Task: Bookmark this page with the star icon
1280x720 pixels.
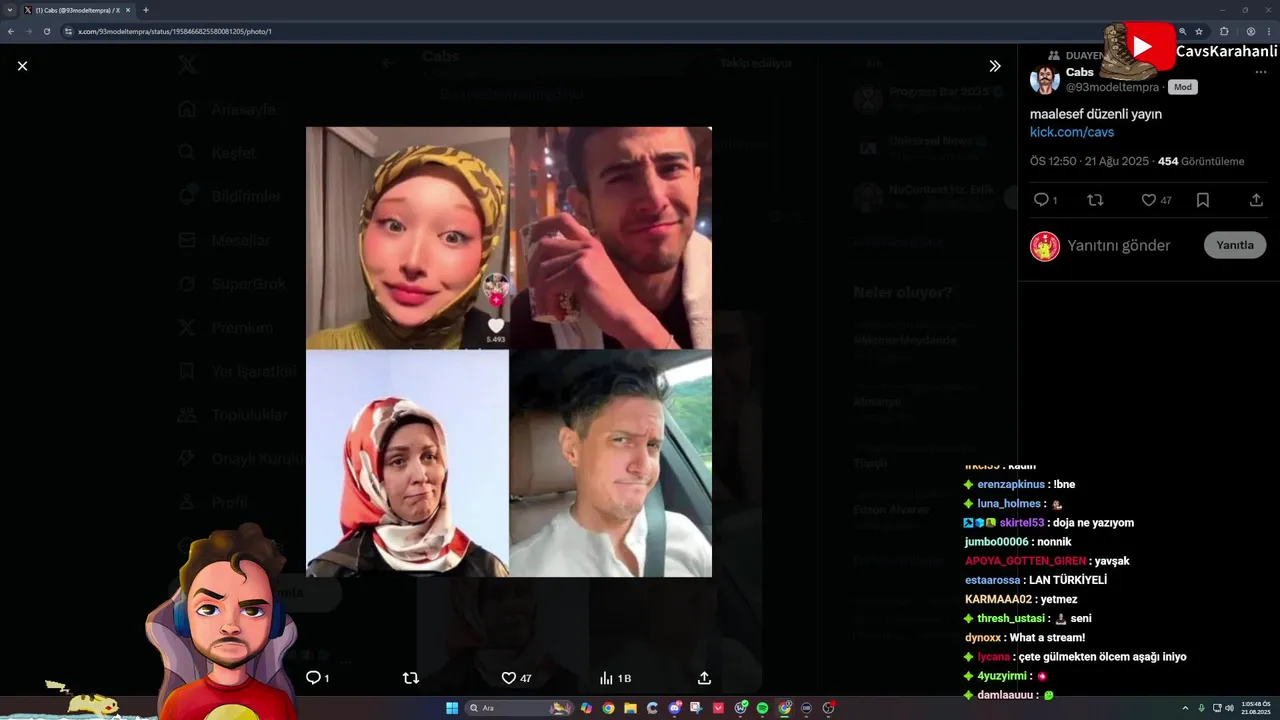Action: [1199, 31]
